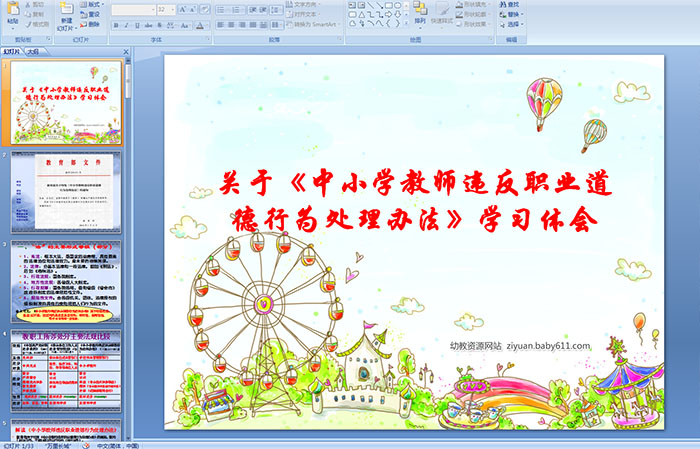
Task: Decrease font size with the small A icon
Action: click(x=193, y=9)
